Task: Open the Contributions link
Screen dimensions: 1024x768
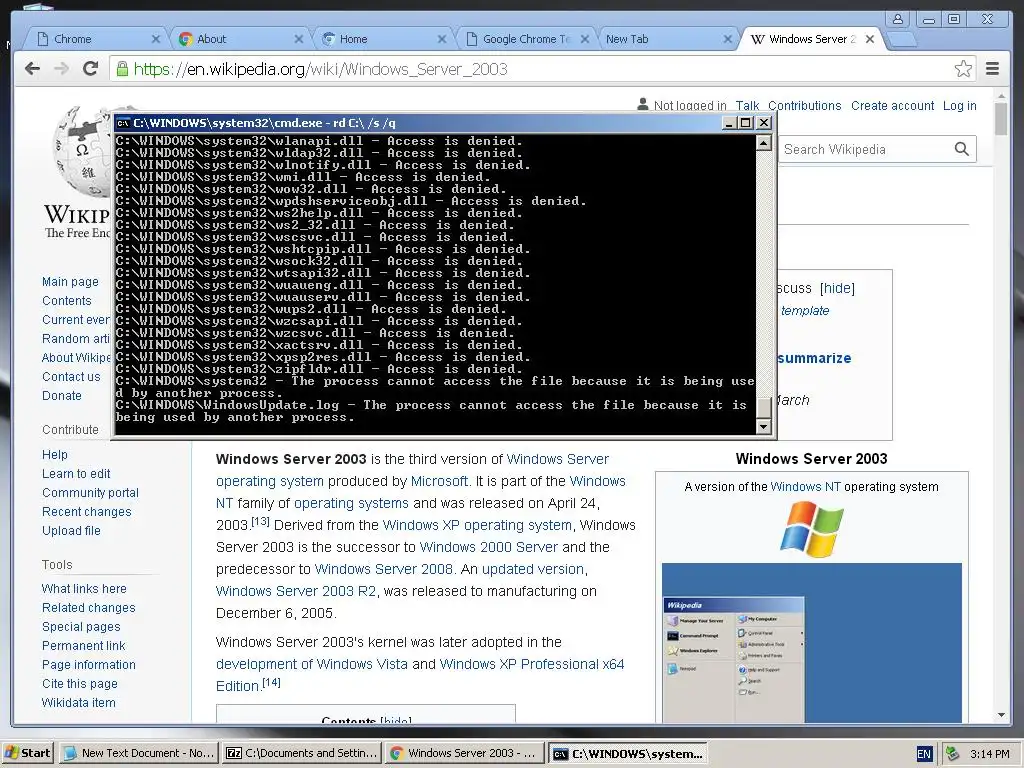Action: pos(805,106)
